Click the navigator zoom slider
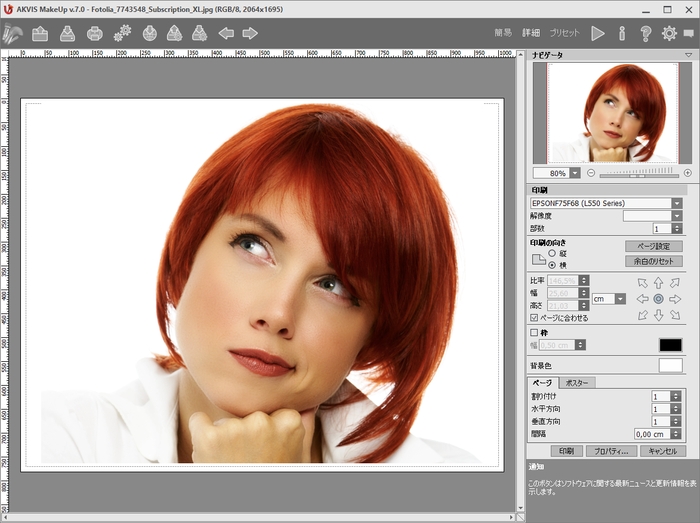Image resolution: width=700 pixels, height=523 pixels. click(639, 174)
